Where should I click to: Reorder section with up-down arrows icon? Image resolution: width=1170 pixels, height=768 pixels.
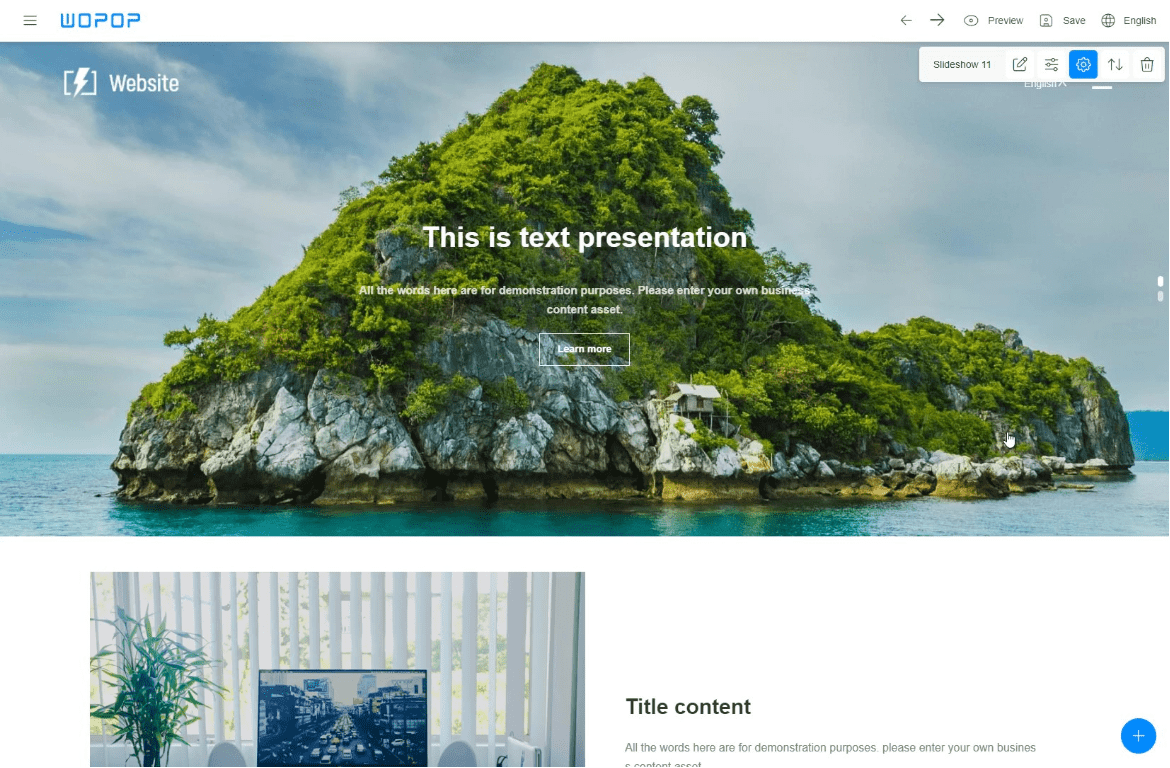coord(1116,64)
